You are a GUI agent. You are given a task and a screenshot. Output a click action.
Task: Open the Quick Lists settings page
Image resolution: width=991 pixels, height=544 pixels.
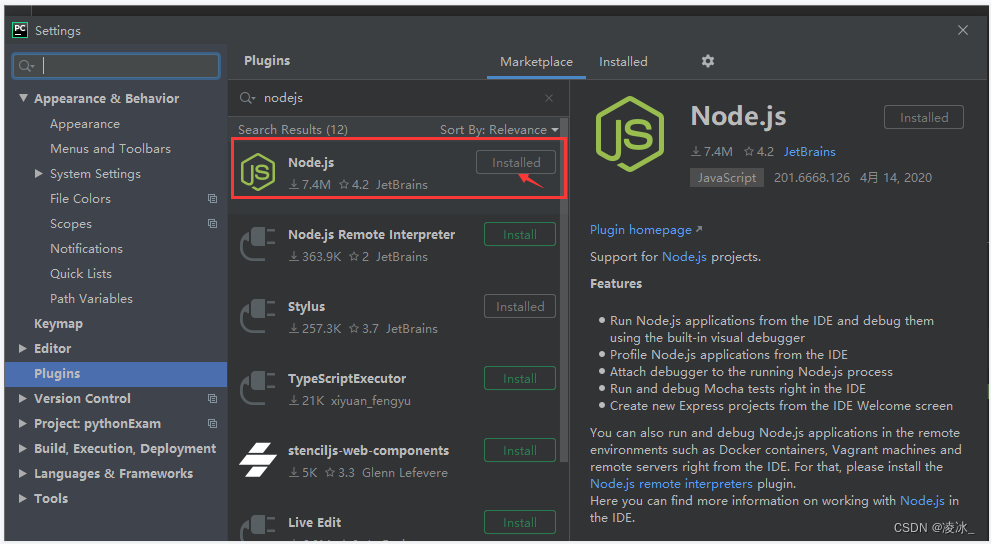pyautogui.click(x=81, y=274)
